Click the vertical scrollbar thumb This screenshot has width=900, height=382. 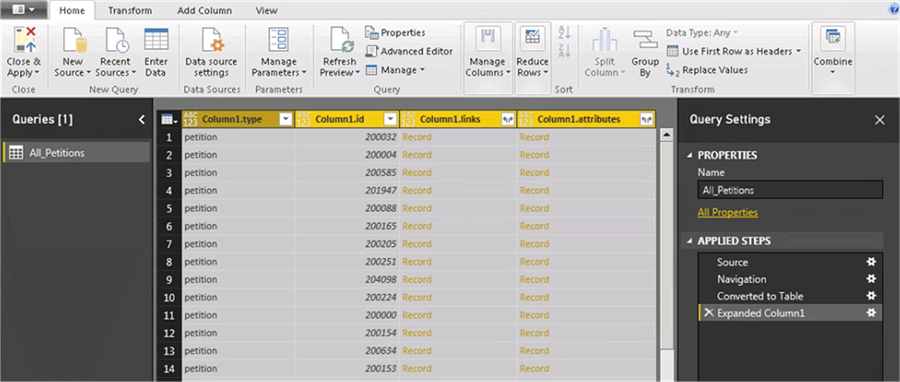(666, 244)
